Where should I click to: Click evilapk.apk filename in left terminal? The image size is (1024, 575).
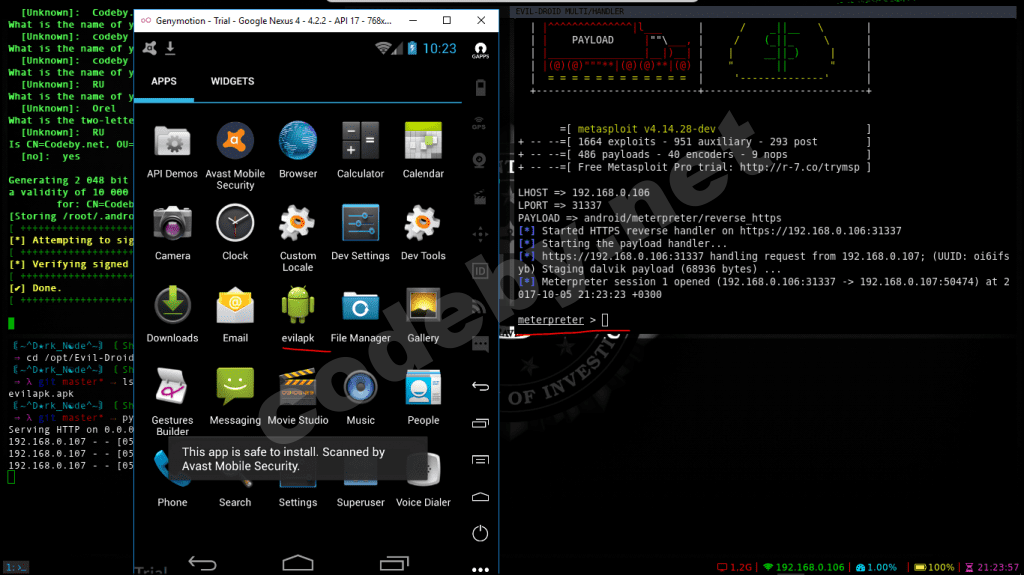41,393
